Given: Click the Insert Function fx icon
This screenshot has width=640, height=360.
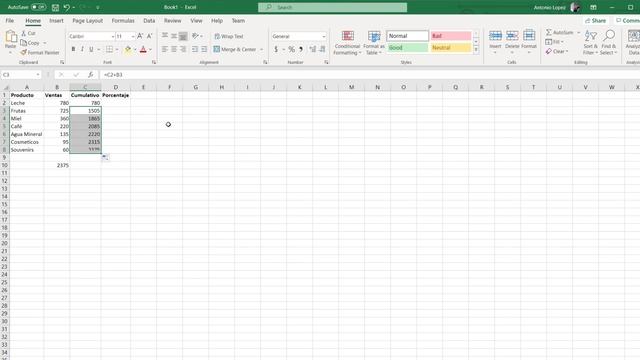Looking at the screenshot, I should [90, 75].
